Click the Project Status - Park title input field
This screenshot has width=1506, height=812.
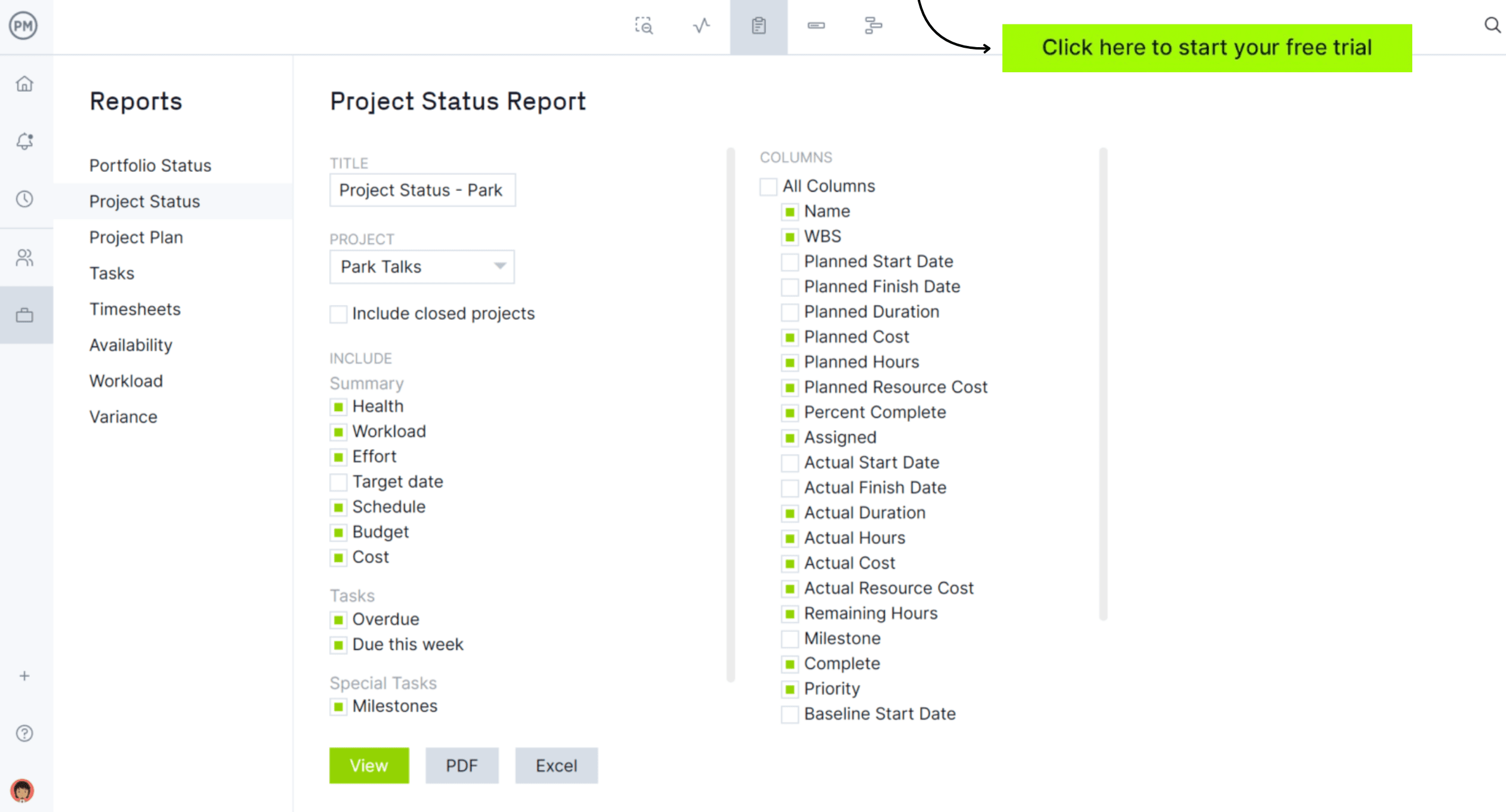click(421, 189)
